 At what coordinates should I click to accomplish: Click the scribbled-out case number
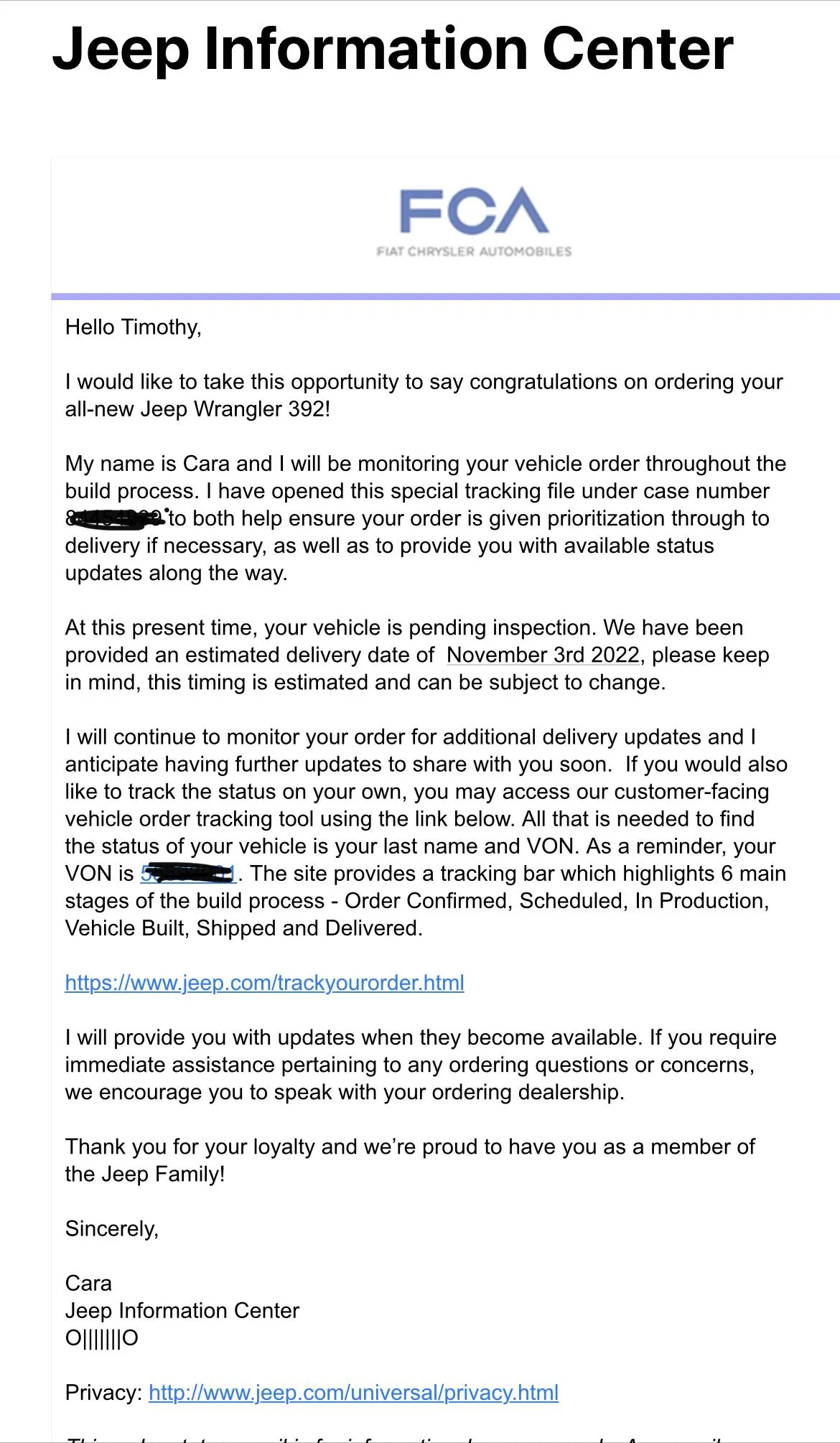116,518
